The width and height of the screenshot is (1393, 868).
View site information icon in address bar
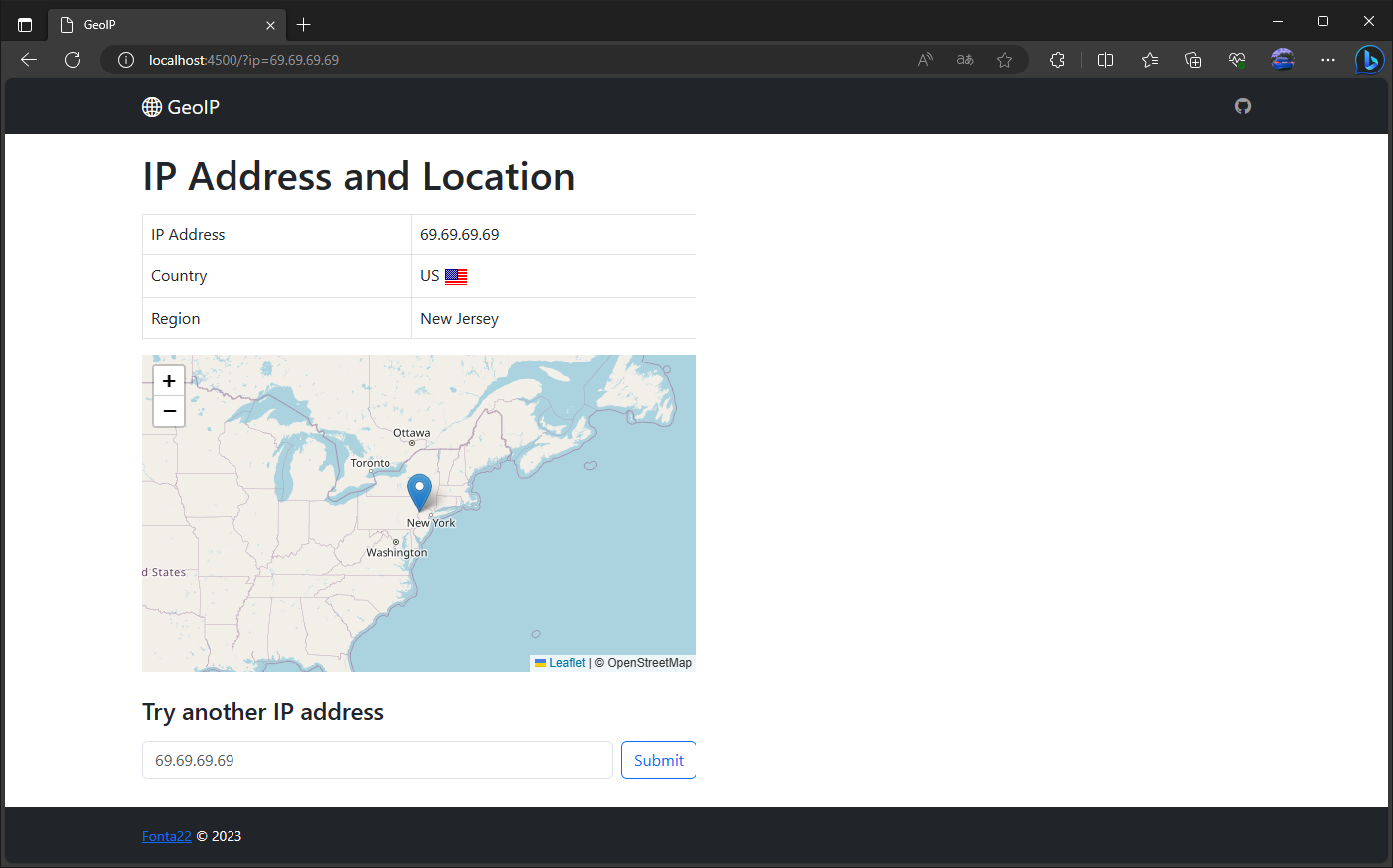pyautogui.click(x=126, y=60)
